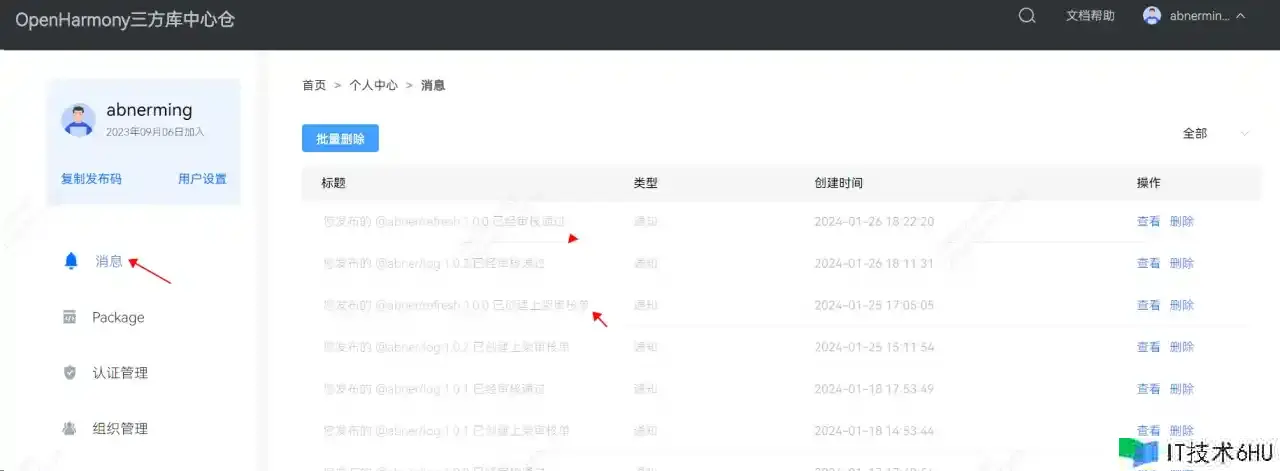The image size is (1280, 471).
Task: Click the OpenHarmony三方库中心仓 site title
Action: pyautogui.click(x=125, y=19)
